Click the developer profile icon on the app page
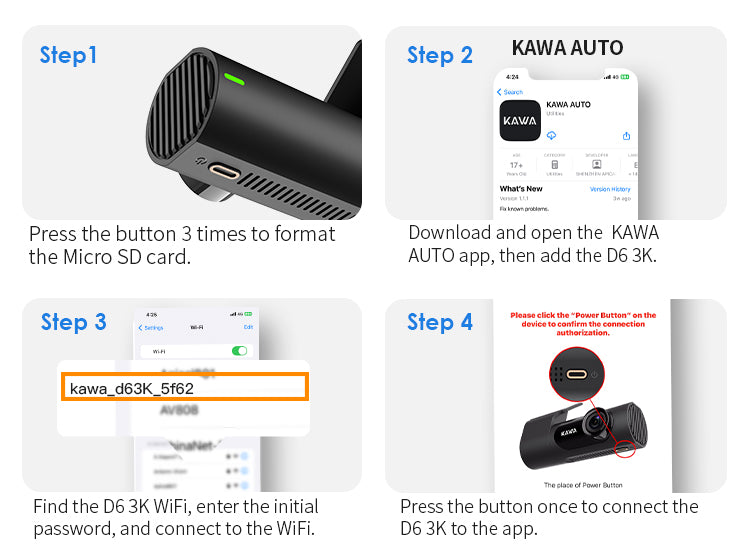 pyautogui.click(x=596, y=164)
